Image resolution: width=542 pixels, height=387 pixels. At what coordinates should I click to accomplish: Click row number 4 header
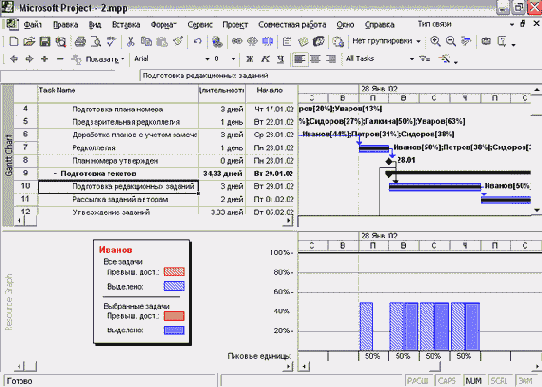pyautogui.click(x=26, y=109)
